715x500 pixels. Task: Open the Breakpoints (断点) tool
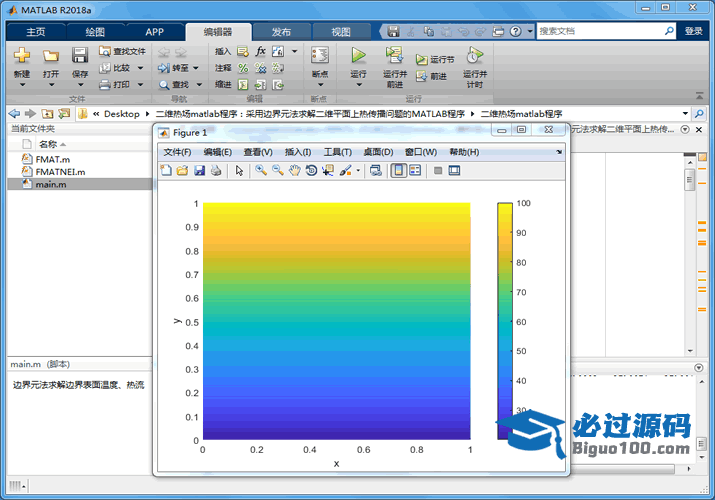(320, 56)
